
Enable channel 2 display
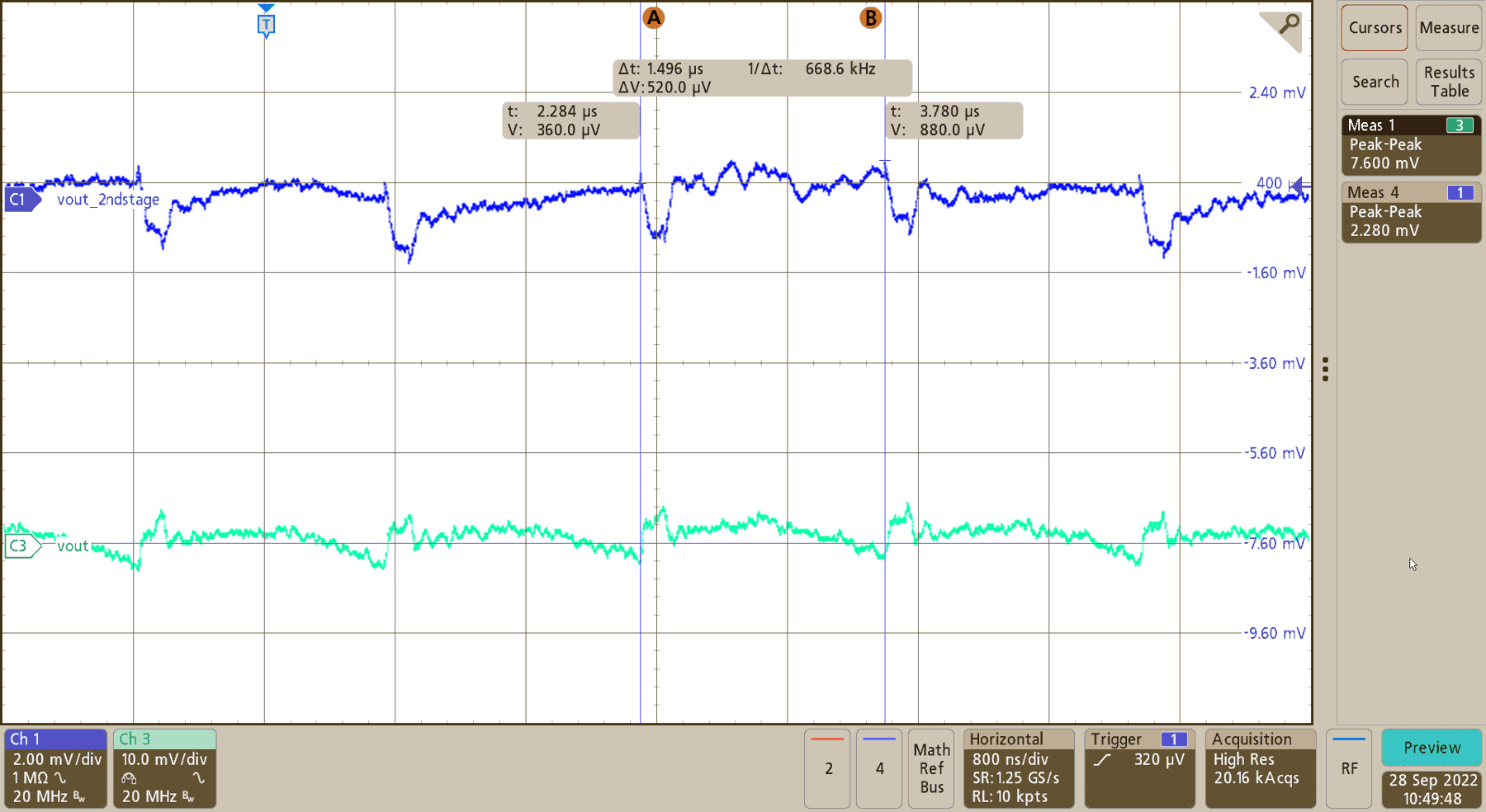(826, 767)
